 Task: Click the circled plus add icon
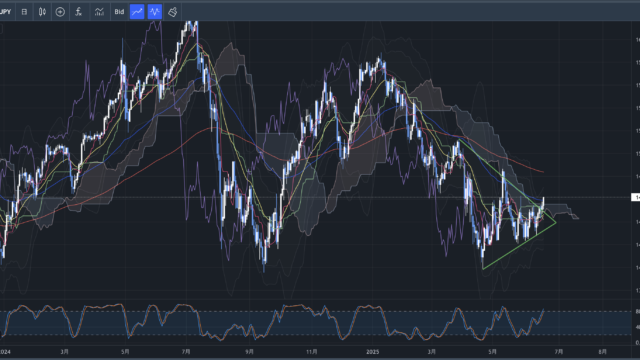tap(60, 12)
